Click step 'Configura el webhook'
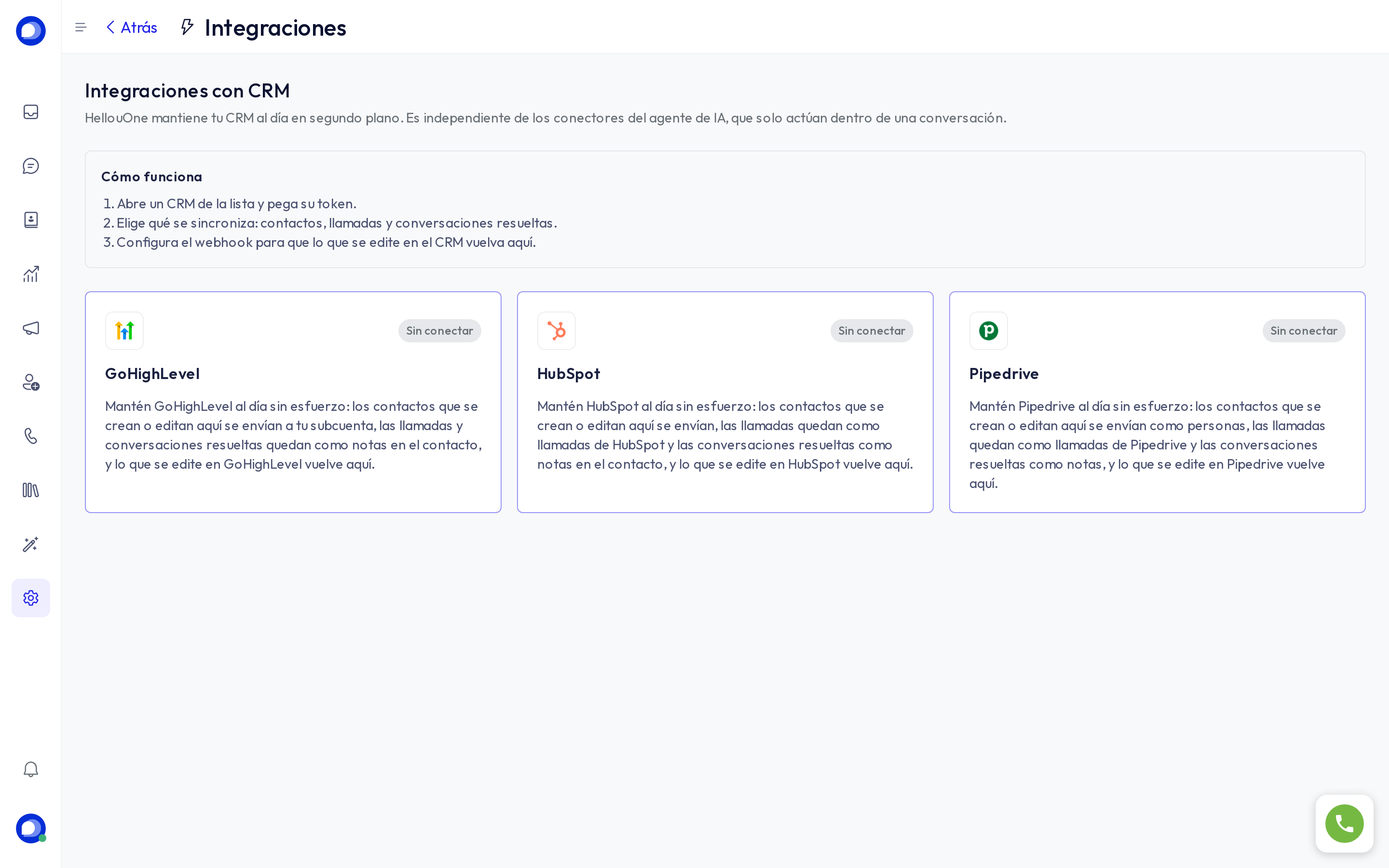The height and width of the screenshot is (868, 1389). click(x=320, y=242)
